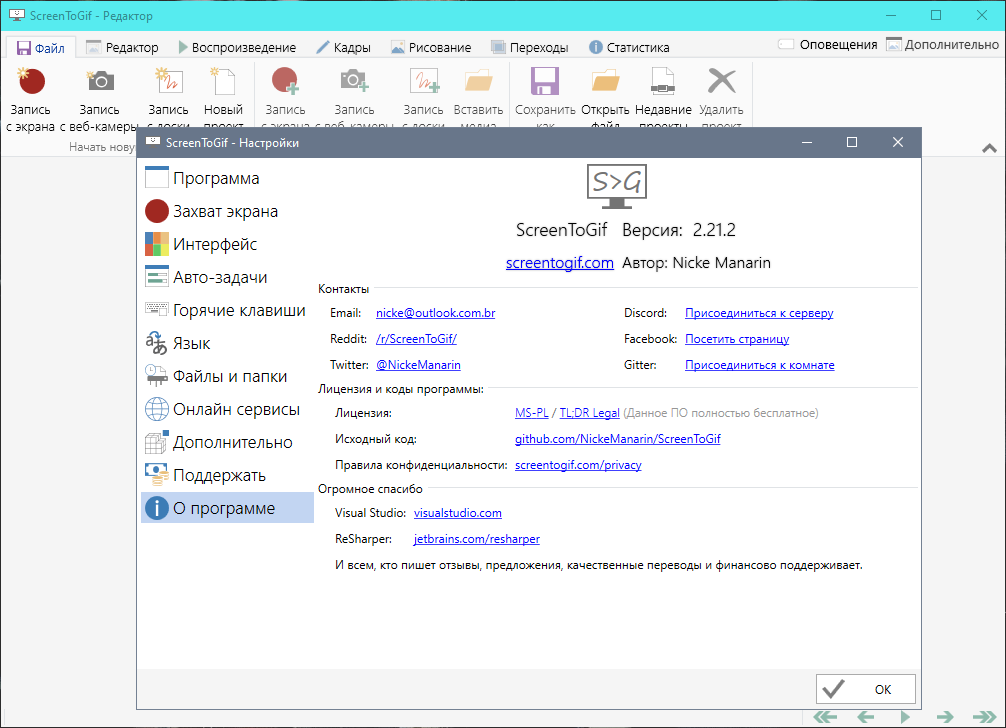Click the Discord join server link
This screenshot has width=1006, height=728.
(x=758, y=313)
